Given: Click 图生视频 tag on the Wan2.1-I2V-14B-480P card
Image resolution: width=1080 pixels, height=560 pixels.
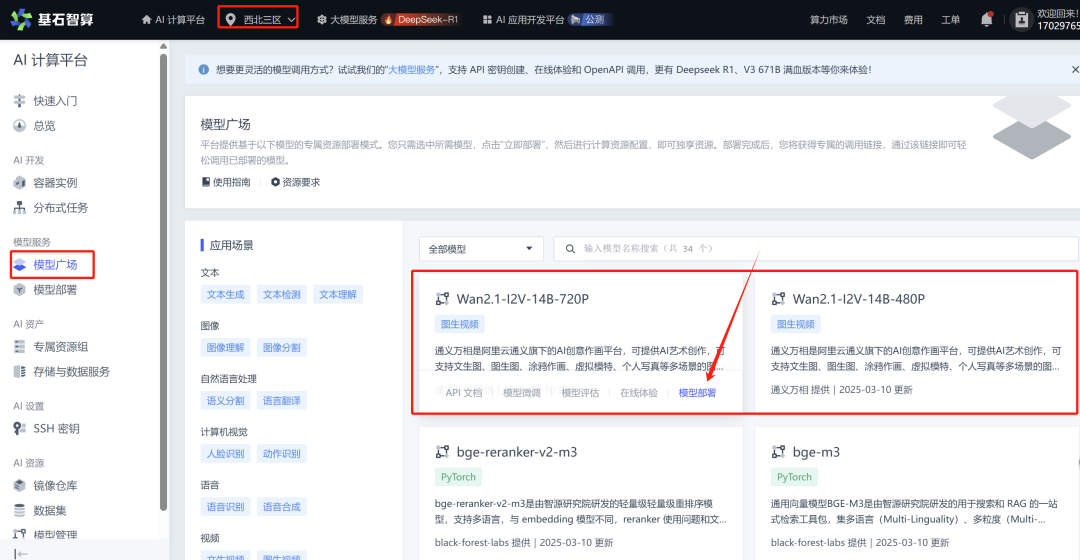Looking at the screenshot, I should (796, 324).
